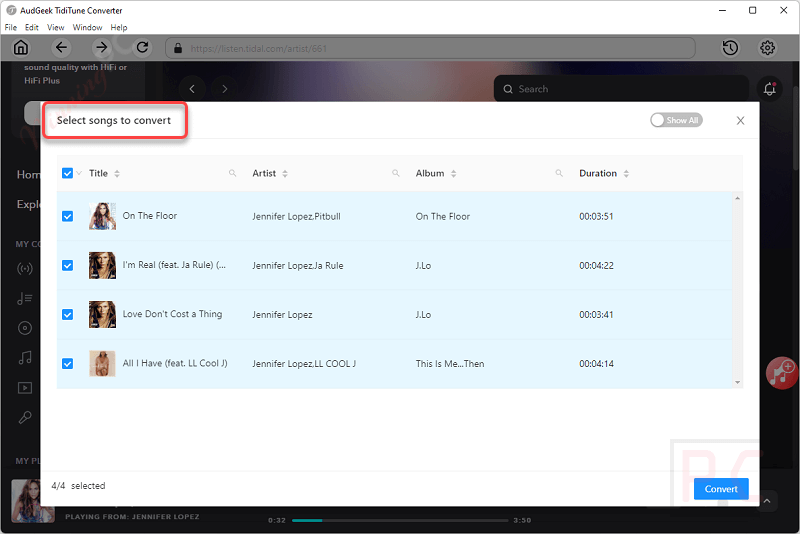The image size is (800, 534).
Task: Expand the player chevron at bottom right
Action: point(767,501)
